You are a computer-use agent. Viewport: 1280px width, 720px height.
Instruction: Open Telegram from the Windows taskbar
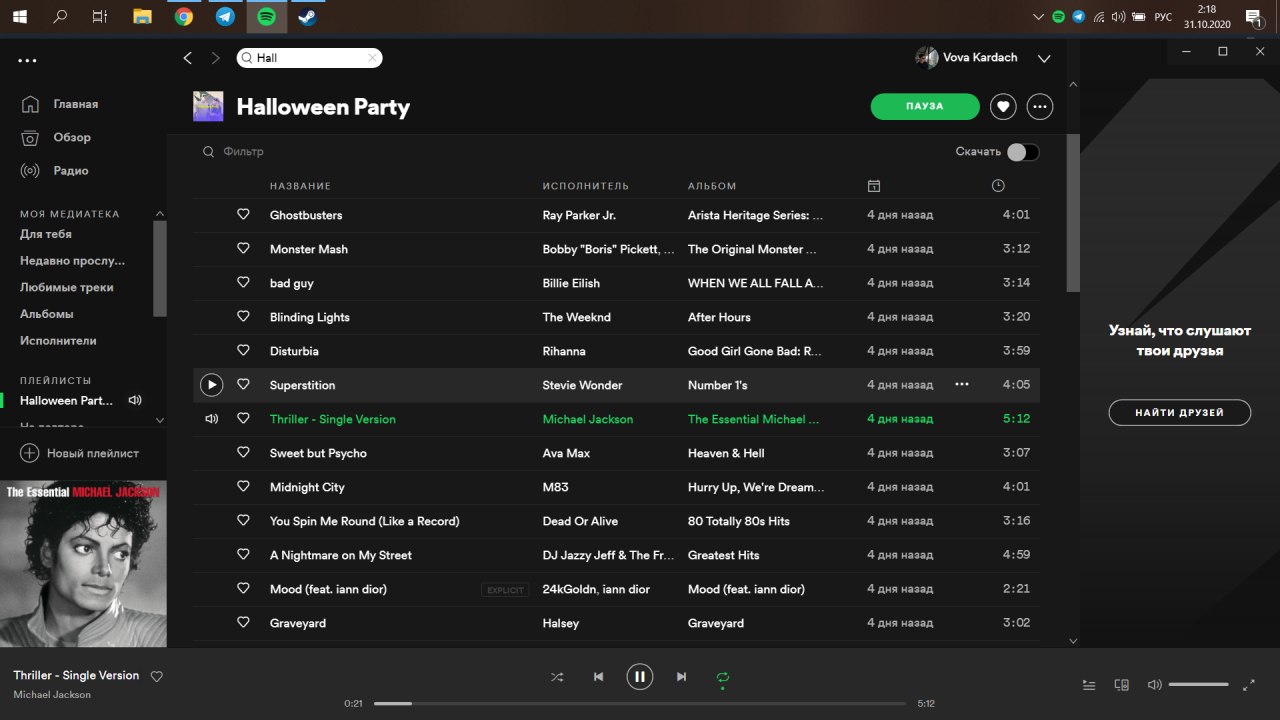pyautogui.click(x=225, y=17)
